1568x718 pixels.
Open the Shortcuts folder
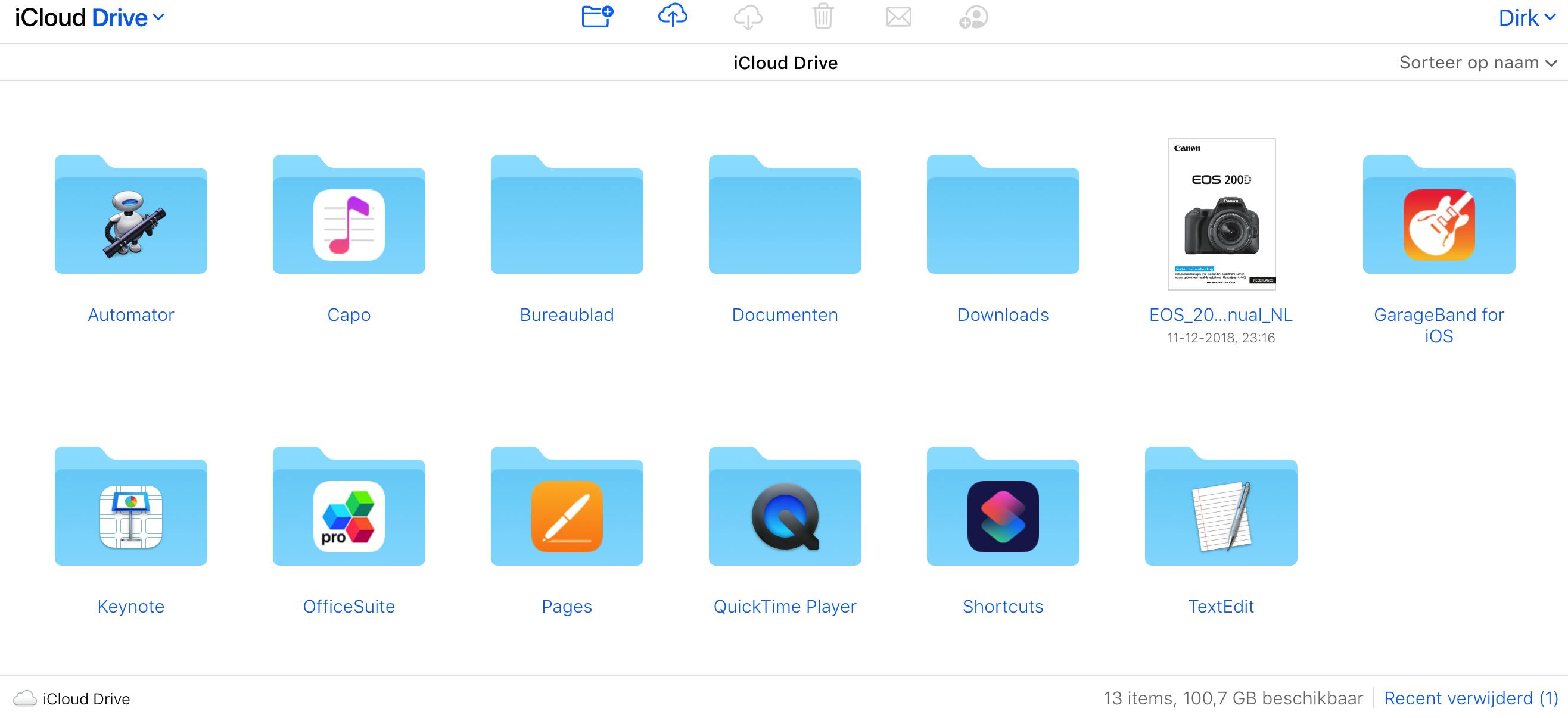1003,507
